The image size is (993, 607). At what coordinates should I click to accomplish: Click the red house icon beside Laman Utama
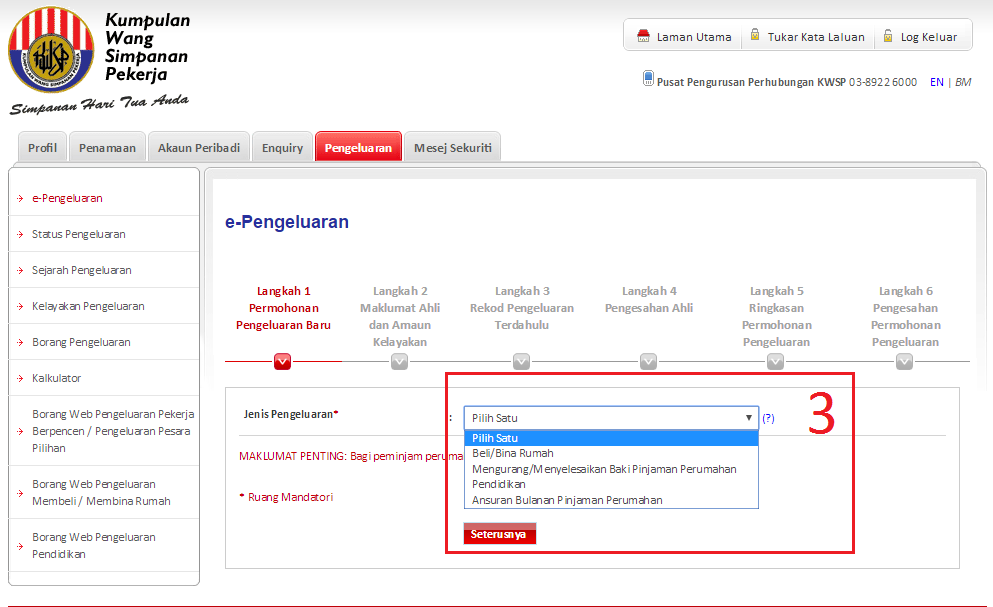pos(643,35)
